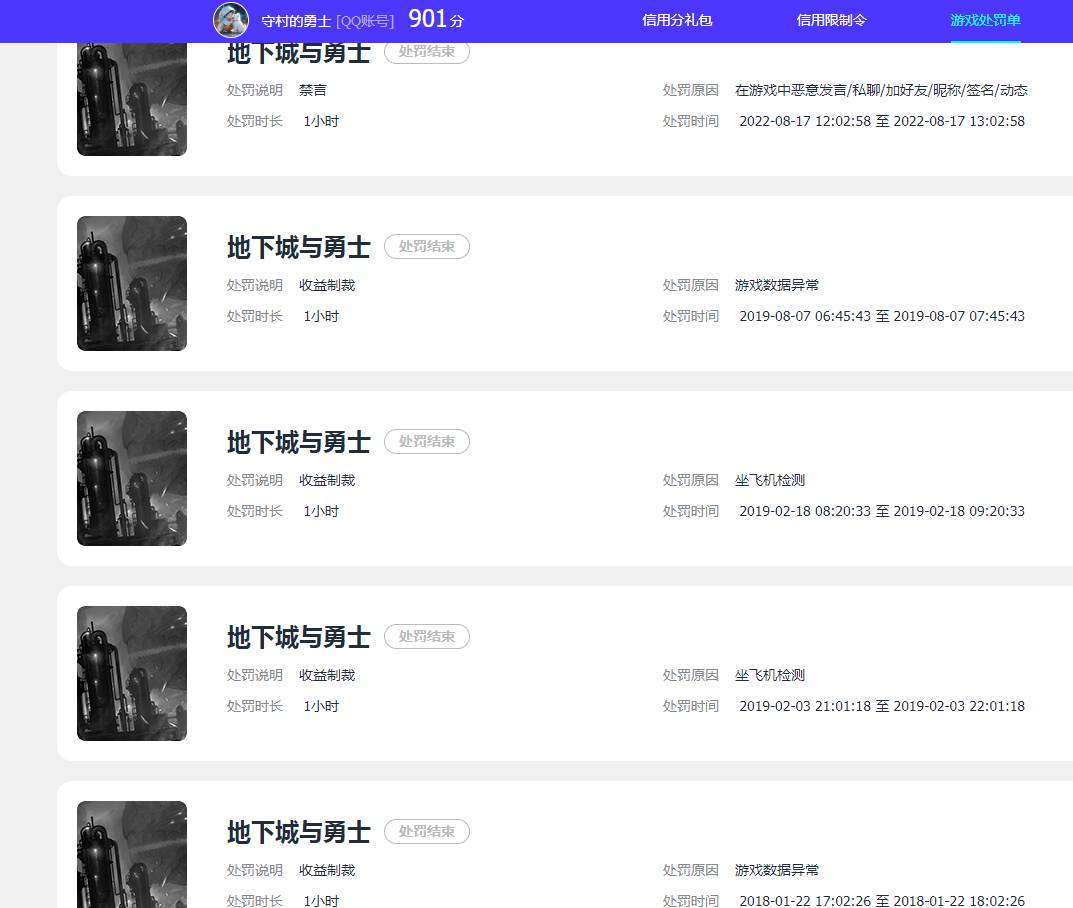This screenshot has height=908, width=1073.
Task: Click 地下城与勇士 heading of the 2019-02-03 record
Action: pos(298,637)
